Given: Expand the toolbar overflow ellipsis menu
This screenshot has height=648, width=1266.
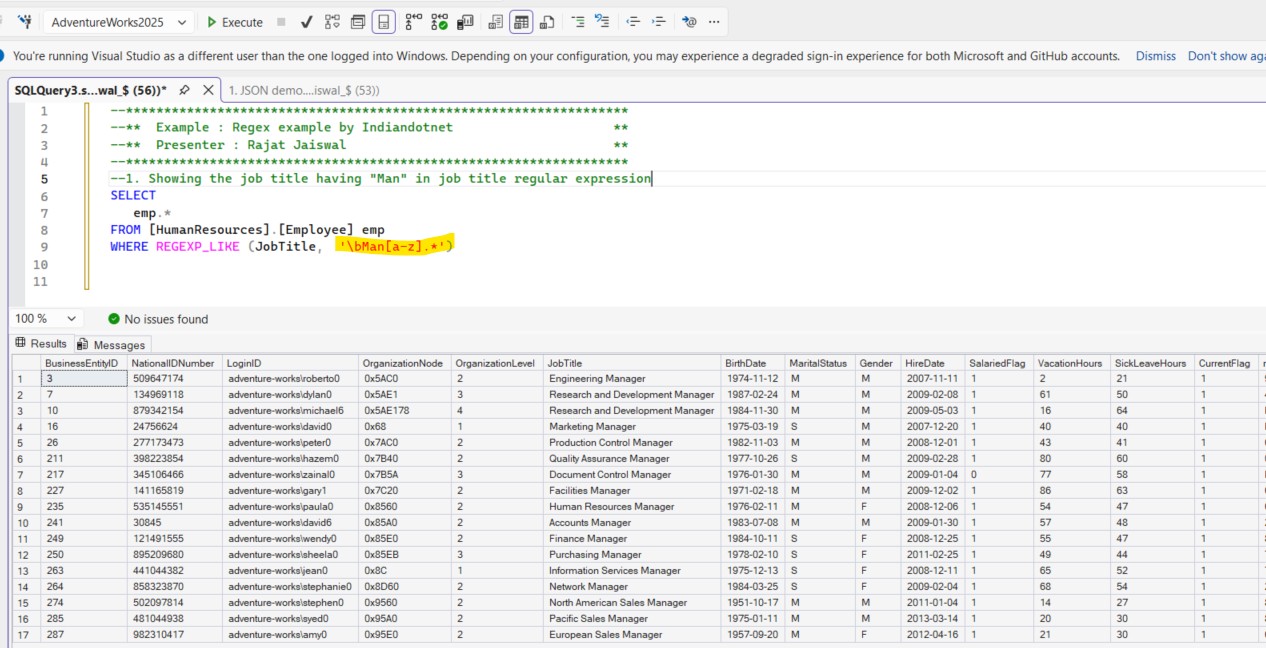Looking at the screenshot, I should (x=713, y=21).
